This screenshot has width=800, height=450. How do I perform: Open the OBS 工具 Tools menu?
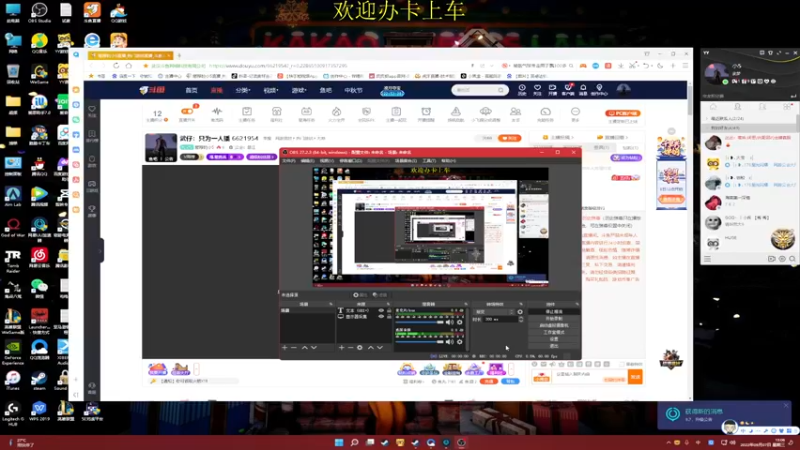(x=429, y=161)
